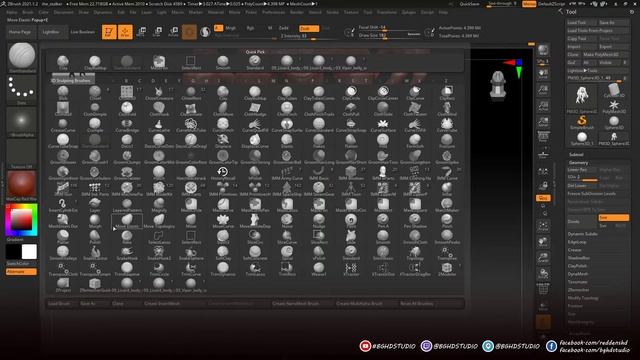
Task: Pick the Topology brush
Action: tap(415, 253)
